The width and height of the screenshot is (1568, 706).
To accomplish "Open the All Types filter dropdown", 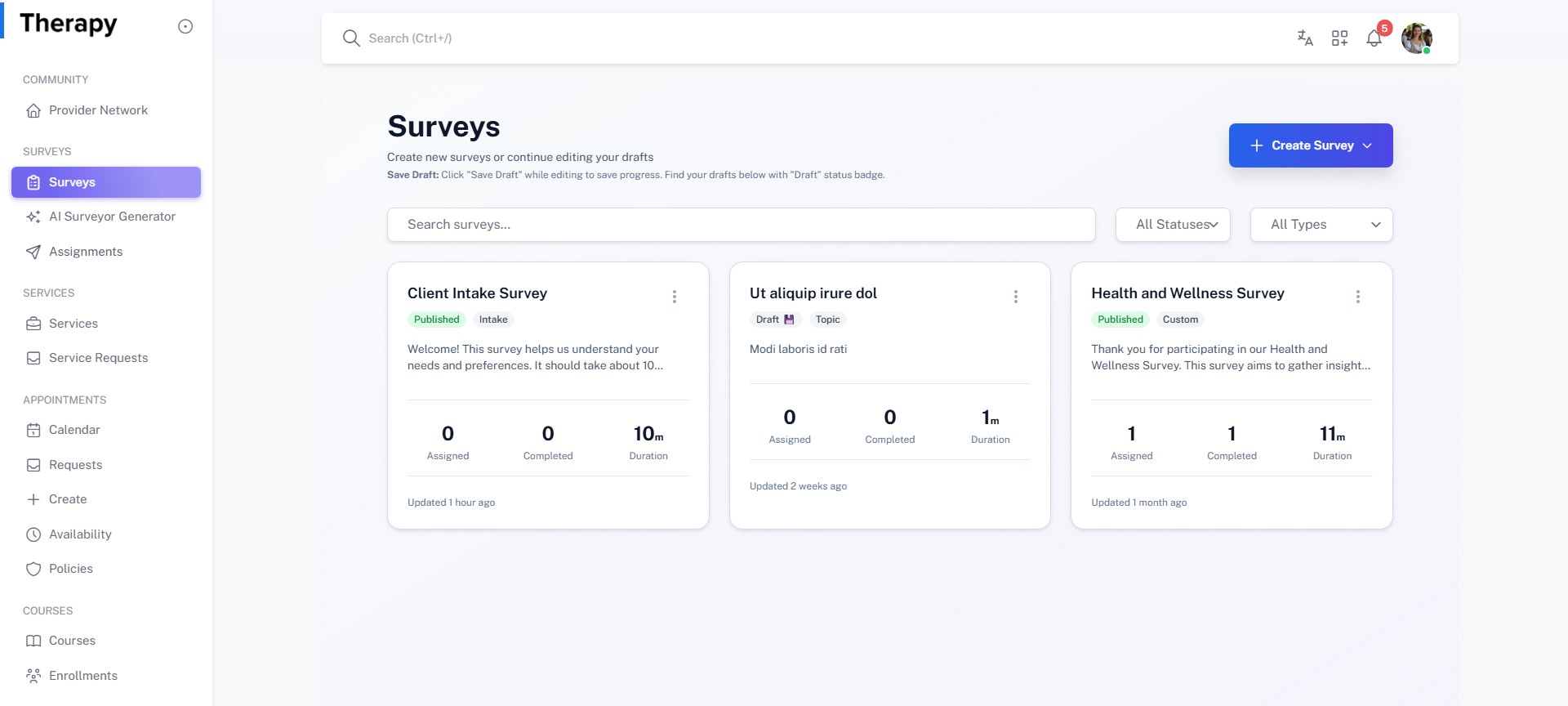I will point(1321,225).
